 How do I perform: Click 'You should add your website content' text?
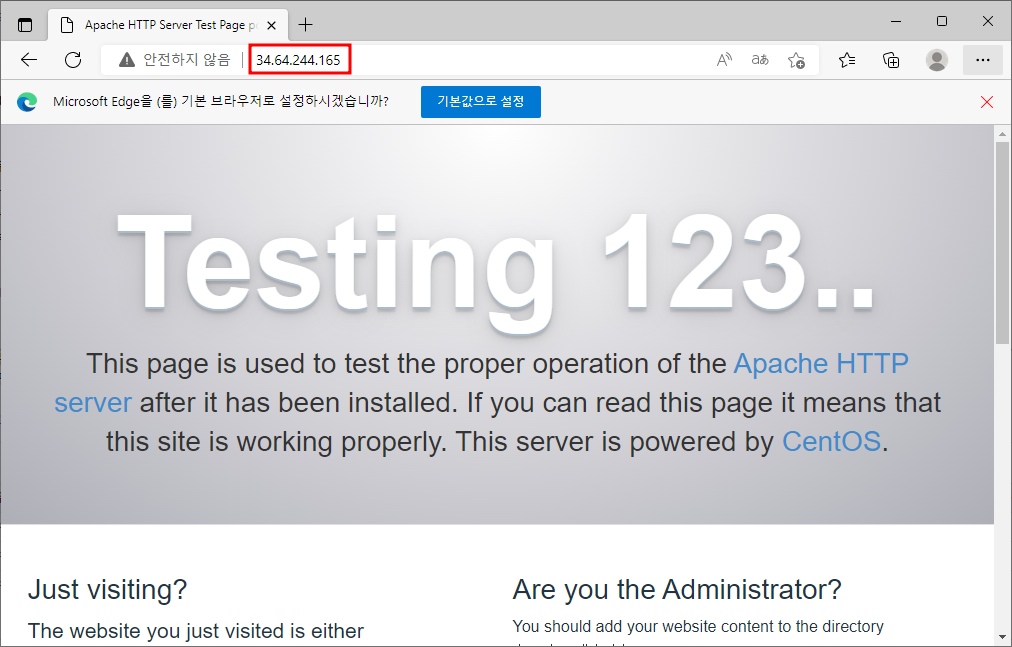click(x=698, y=626)
